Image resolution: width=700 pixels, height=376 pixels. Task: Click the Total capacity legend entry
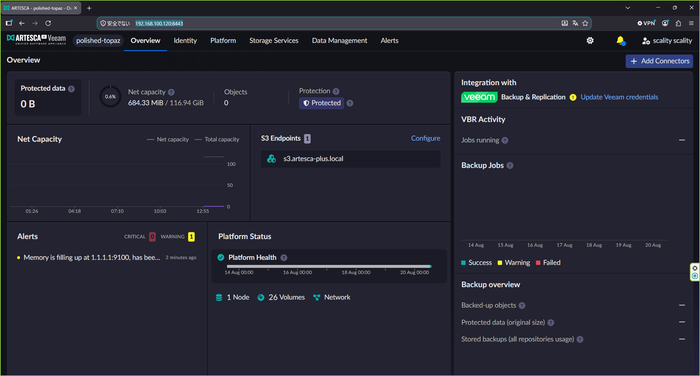click(217, 140)
